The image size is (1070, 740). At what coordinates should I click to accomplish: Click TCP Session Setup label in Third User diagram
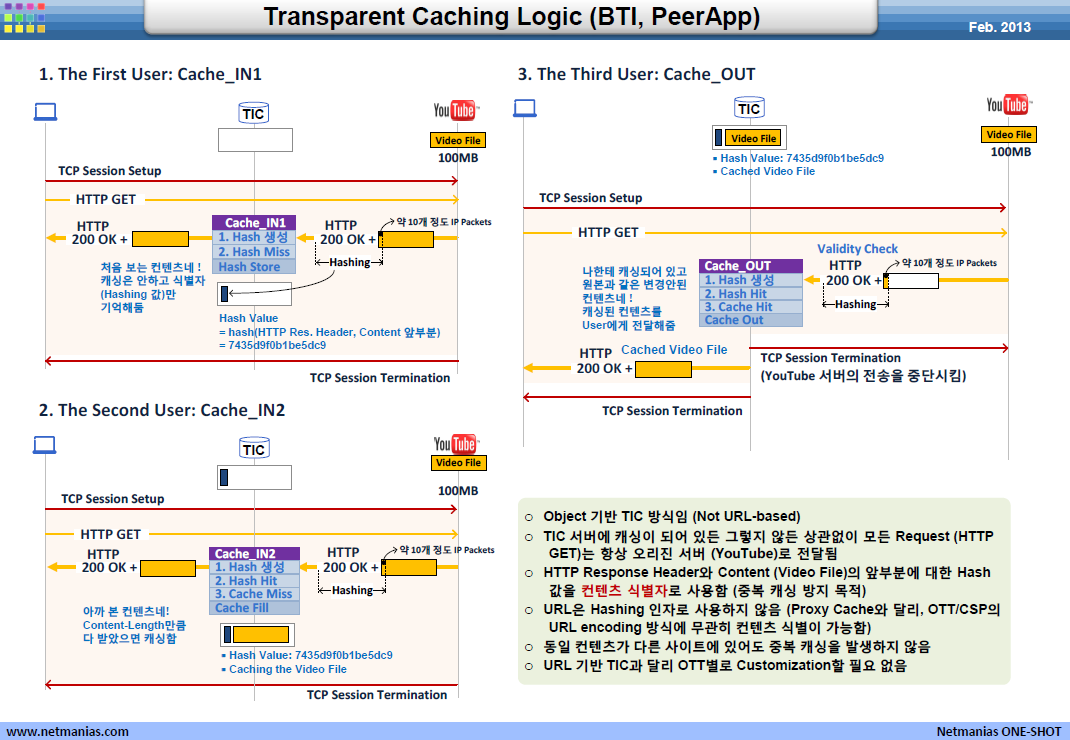coord(590,197)
